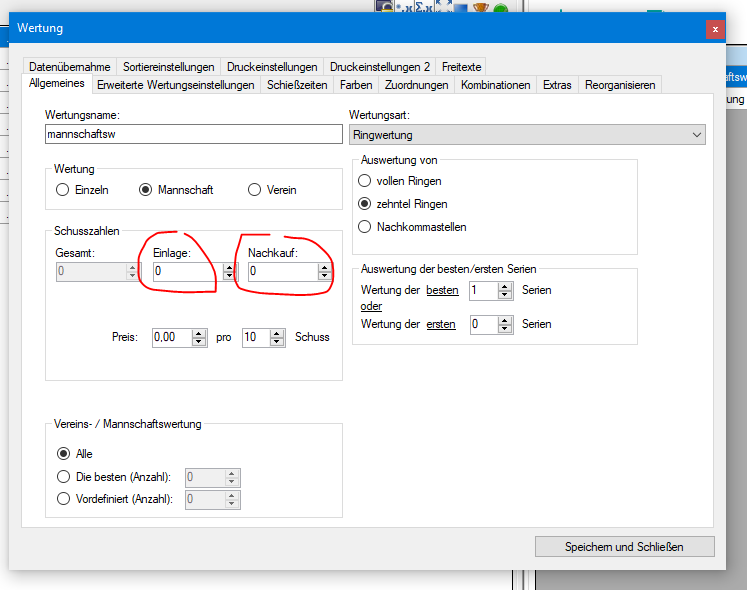Image resolution: width=747 pixels, height=590 pixels.
Task: Click into the Wertungsname text field
Action: (194, 134)
